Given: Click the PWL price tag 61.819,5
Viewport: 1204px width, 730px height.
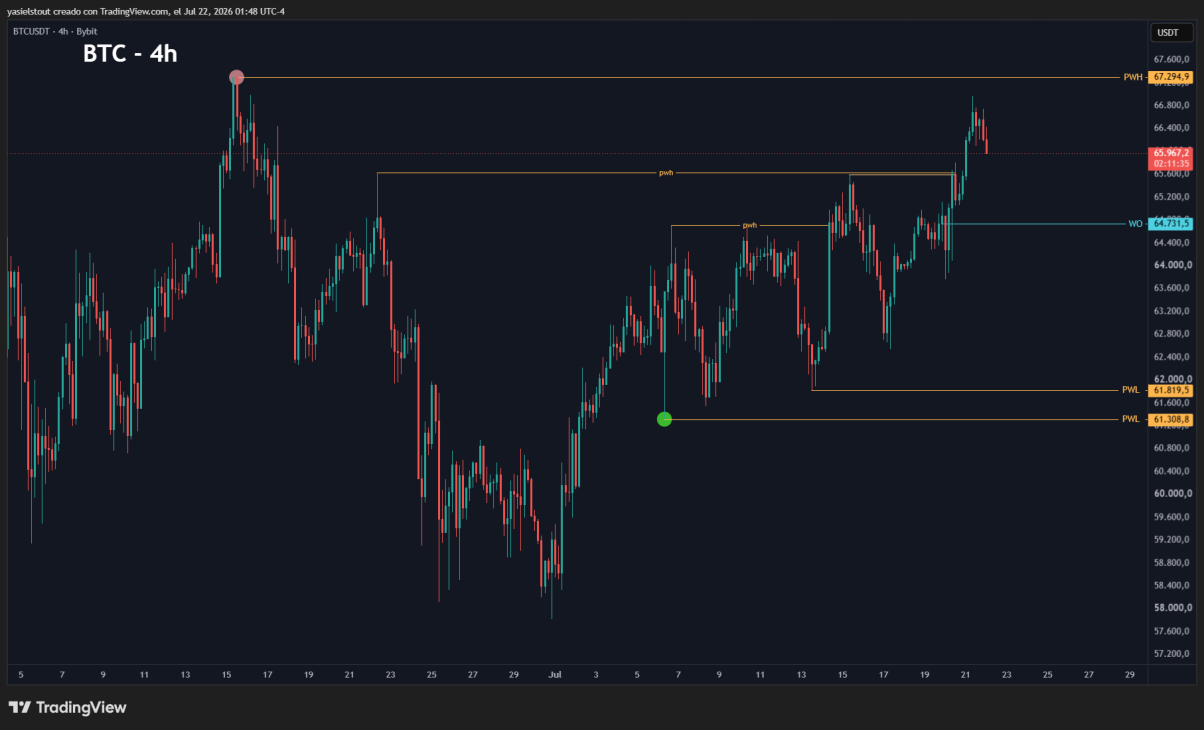Looking at the screenshot, I should (x=1171, y=390).
